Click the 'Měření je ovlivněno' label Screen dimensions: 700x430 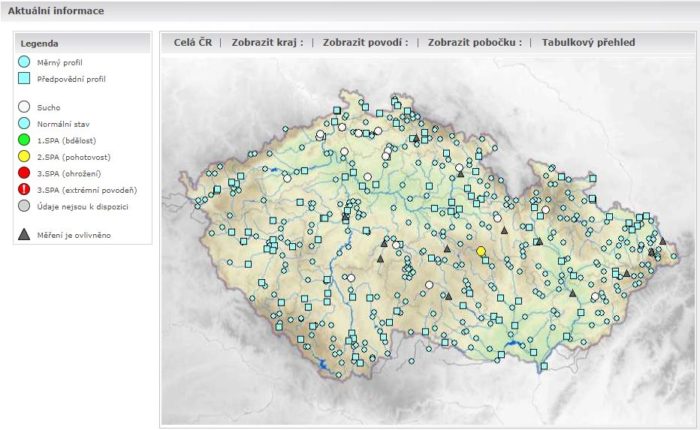click(74, 235)
